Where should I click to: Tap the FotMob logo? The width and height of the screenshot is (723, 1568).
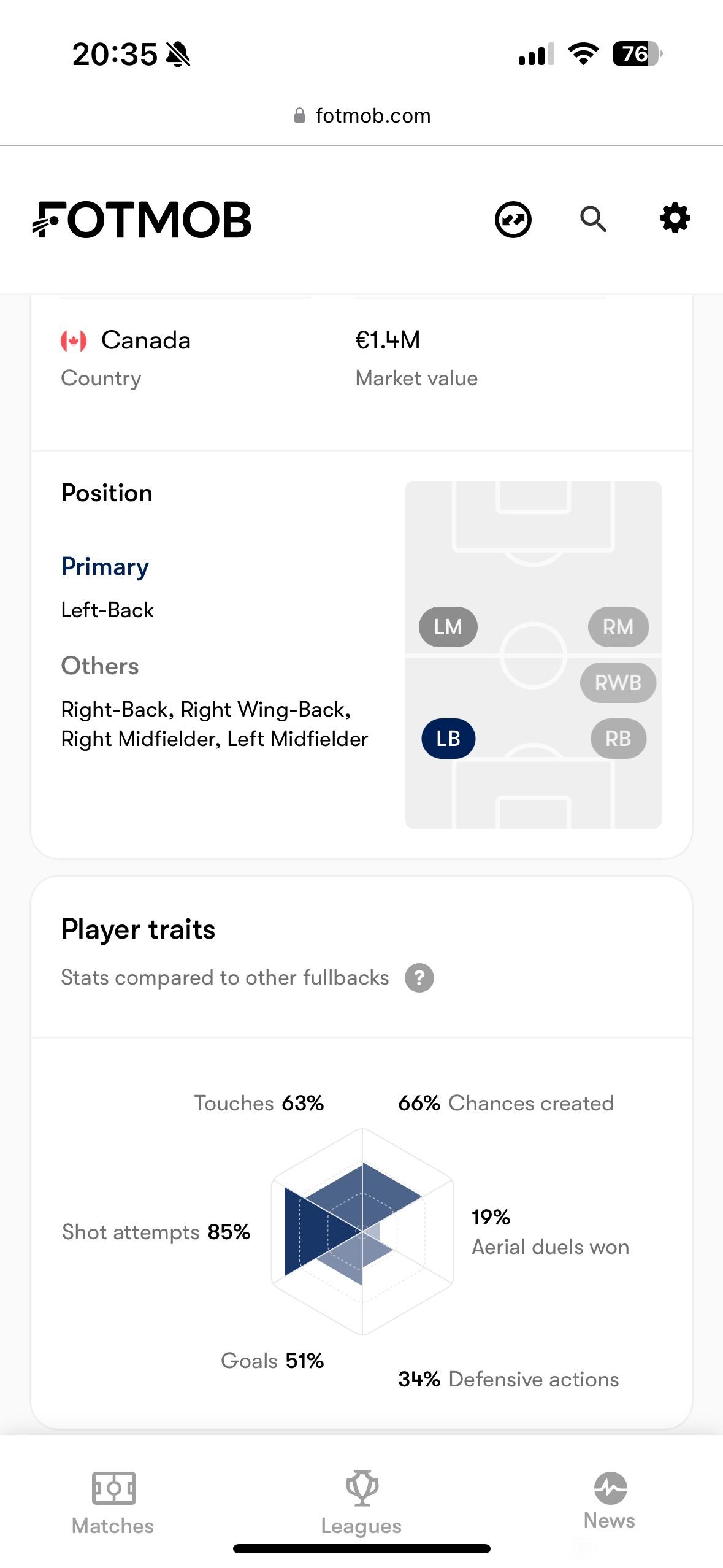142,220
